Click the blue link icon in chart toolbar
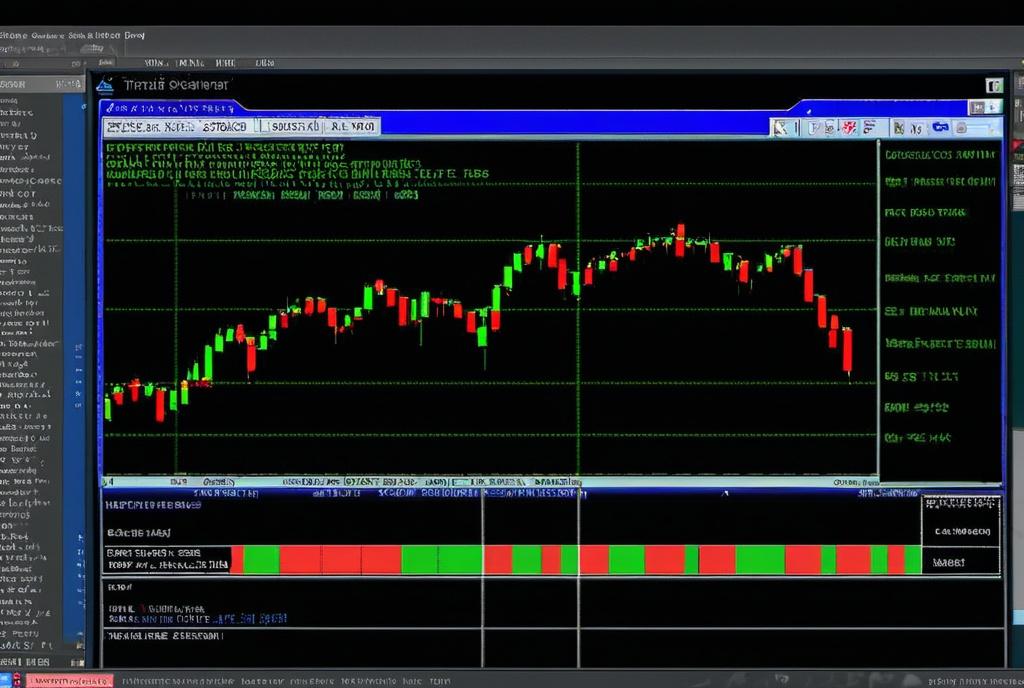The image size is (1024, 688). [940, 127]
